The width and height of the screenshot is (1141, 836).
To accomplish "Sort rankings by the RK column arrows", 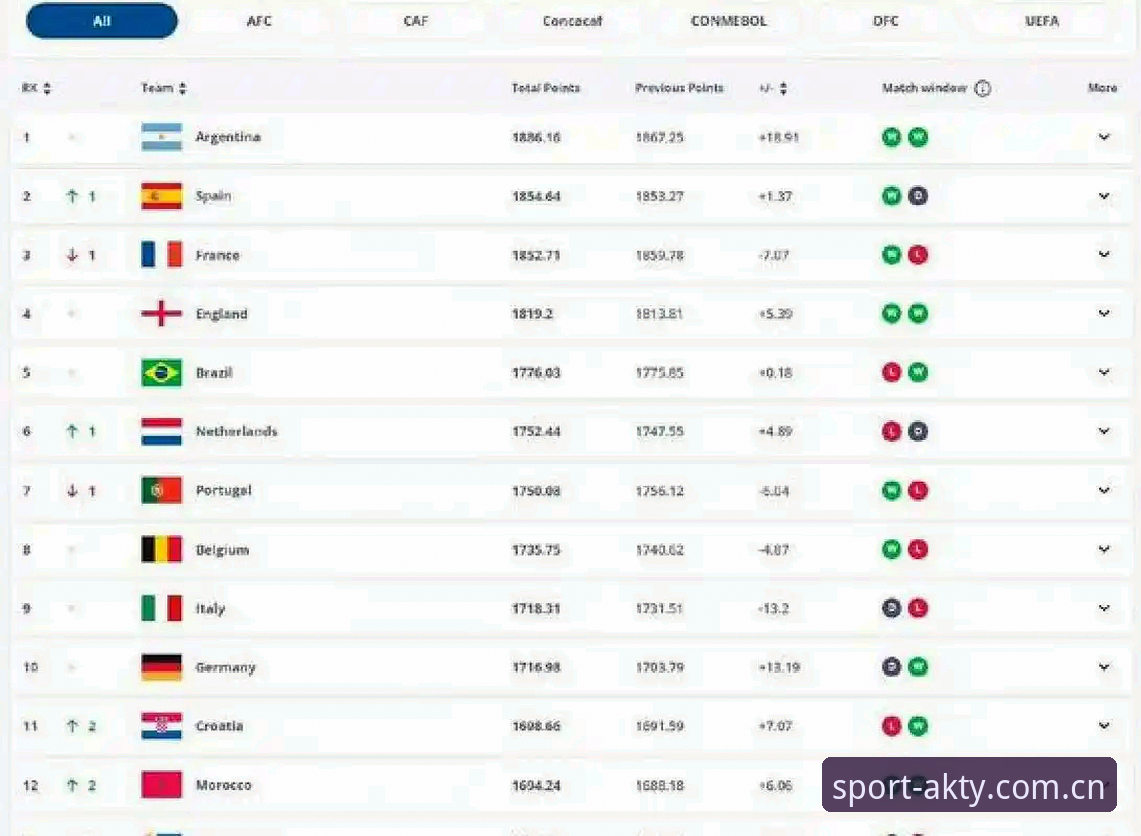I will coord(47,88).
